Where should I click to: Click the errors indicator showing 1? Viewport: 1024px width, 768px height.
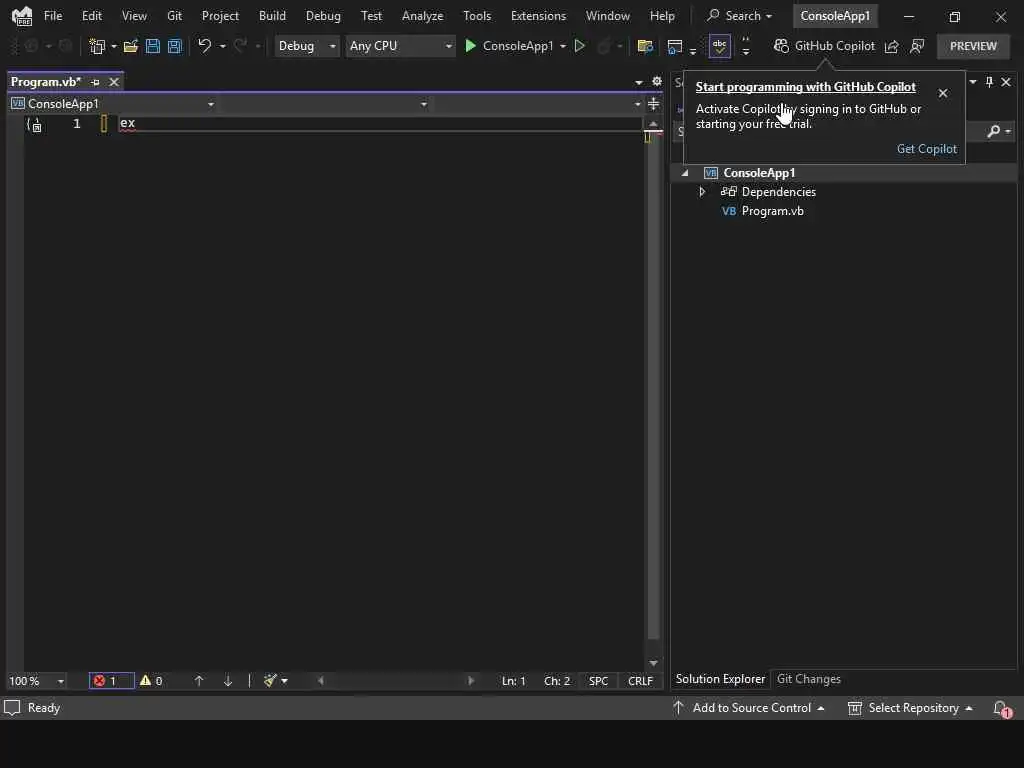[112, 680]
